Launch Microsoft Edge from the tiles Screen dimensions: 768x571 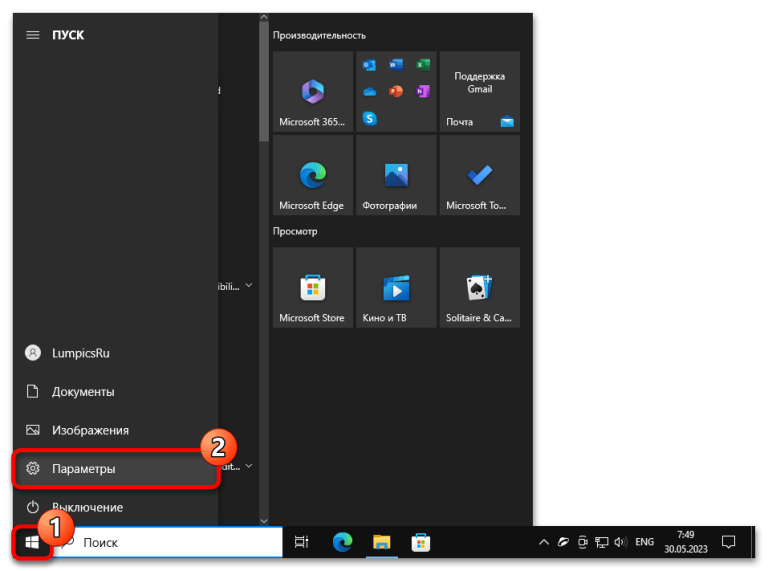coord(312,175)
